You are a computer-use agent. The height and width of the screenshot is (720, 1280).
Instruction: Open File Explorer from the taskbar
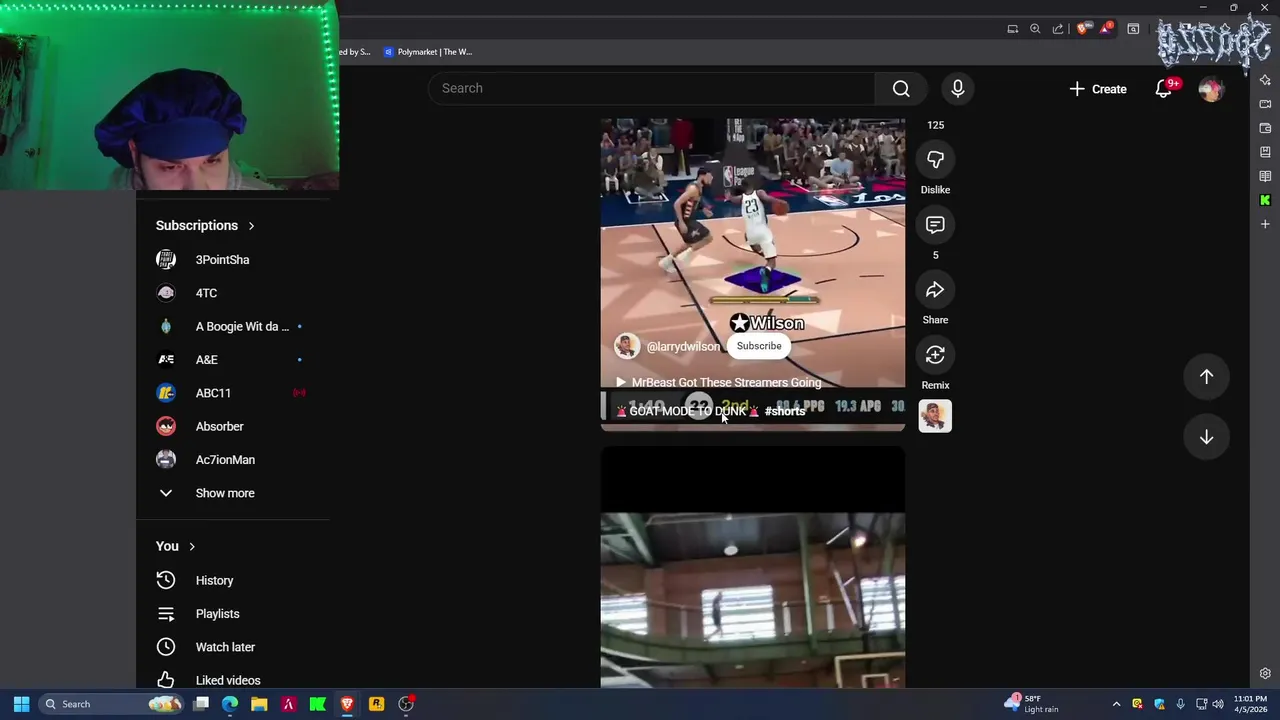coord(259,704)
